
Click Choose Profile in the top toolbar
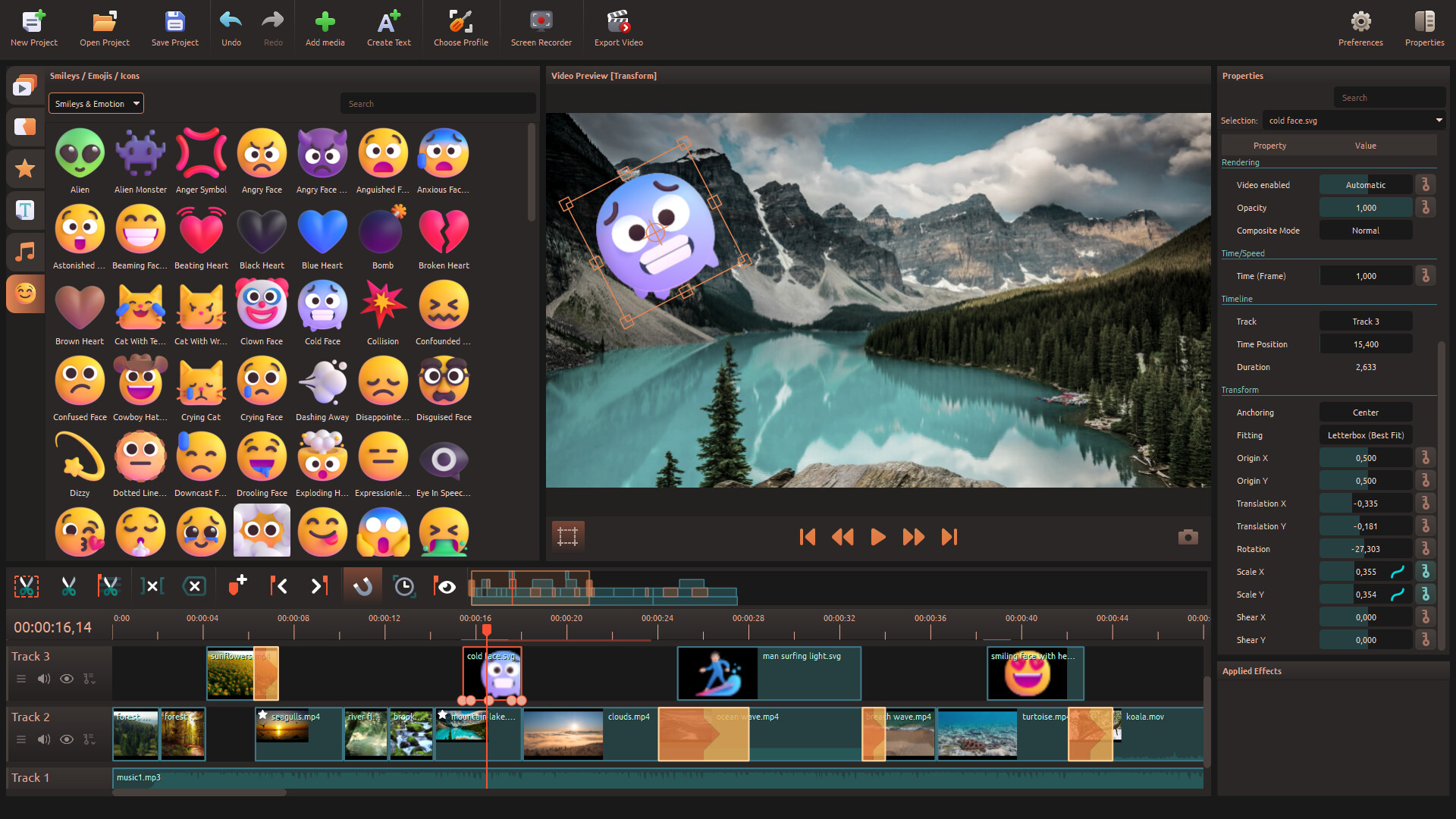click(460, 29)
